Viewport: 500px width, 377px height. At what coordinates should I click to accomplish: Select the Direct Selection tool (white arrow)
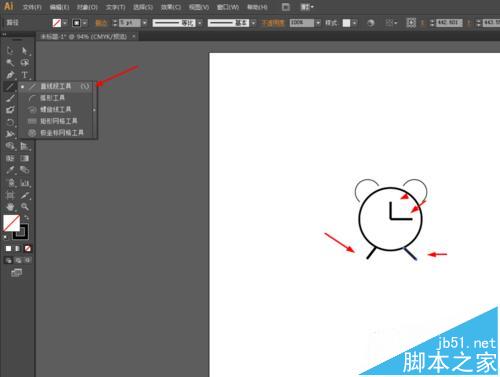tap(24, 51)
